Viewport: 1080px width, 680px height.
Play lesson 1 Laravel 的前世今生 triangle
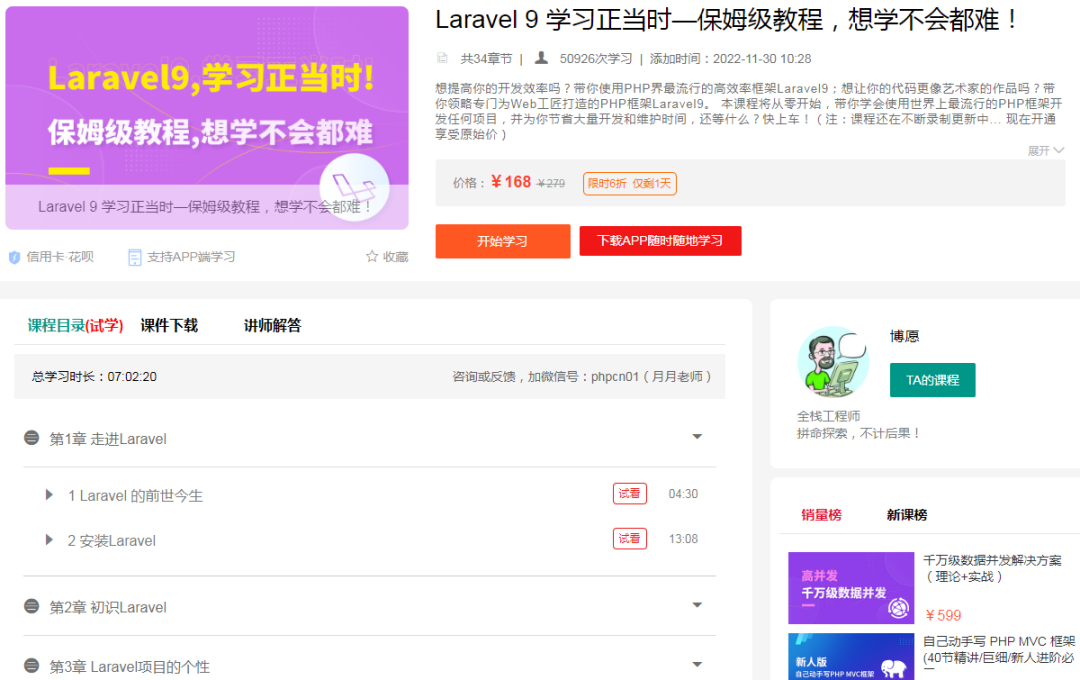(x=49, y=495)
